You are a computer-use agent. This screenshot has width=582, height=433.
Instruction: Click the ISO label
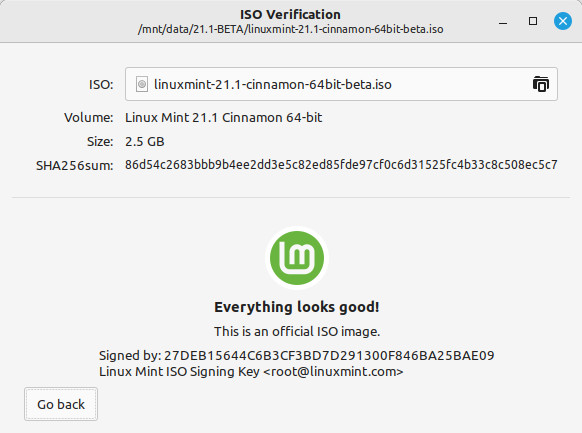point(101,85)
